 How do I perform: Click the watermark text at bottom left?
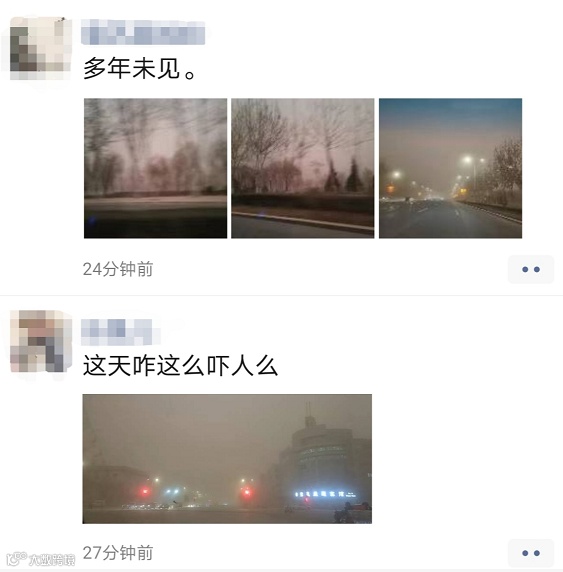click(51, 560)
